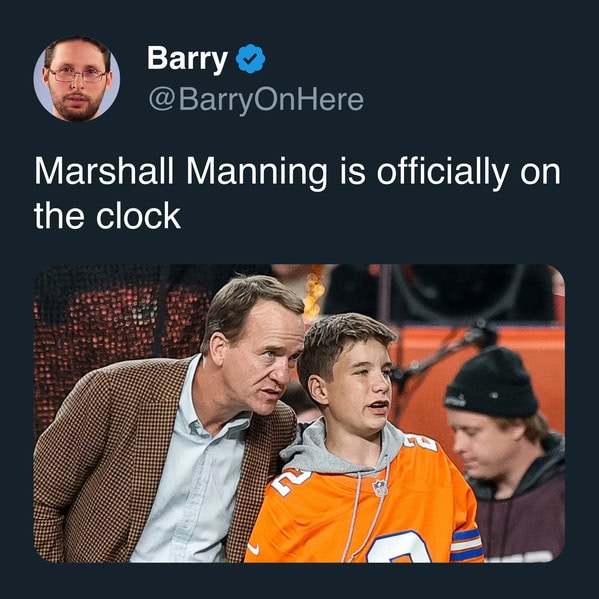Click the white Nike swoosh on jersey sleeve
The width and height of the screenshot is (599, 599).
click(x=253, y=549)
